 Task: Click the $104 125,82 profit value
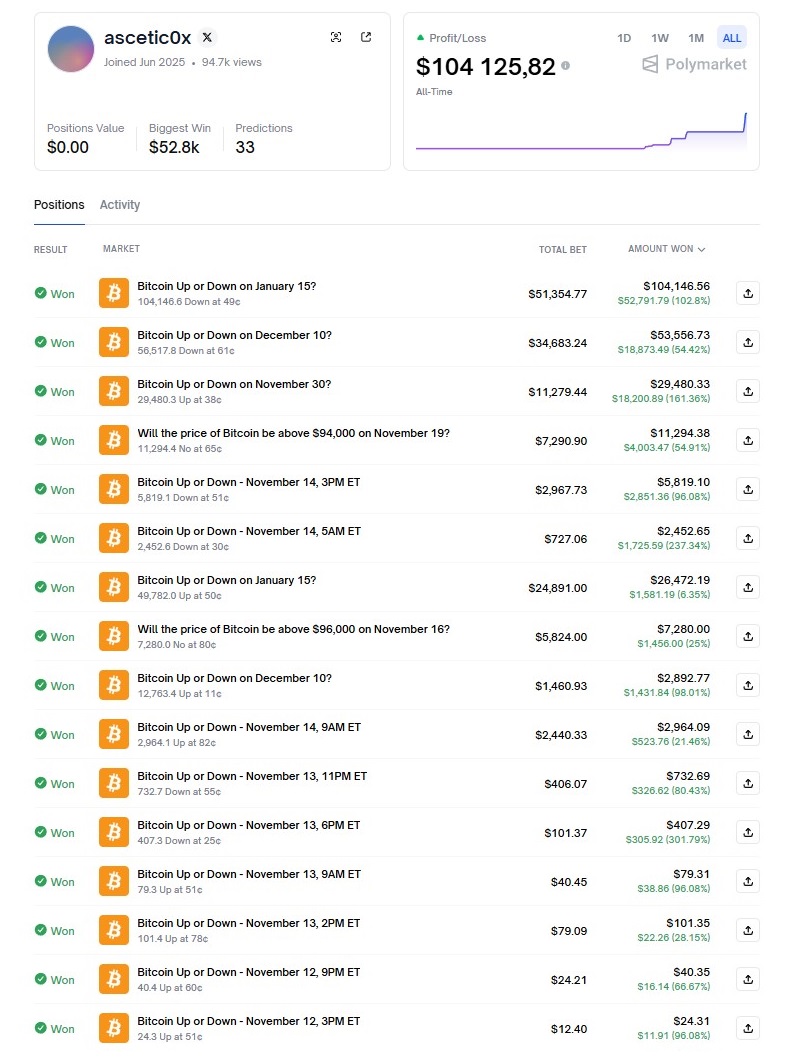485,66
